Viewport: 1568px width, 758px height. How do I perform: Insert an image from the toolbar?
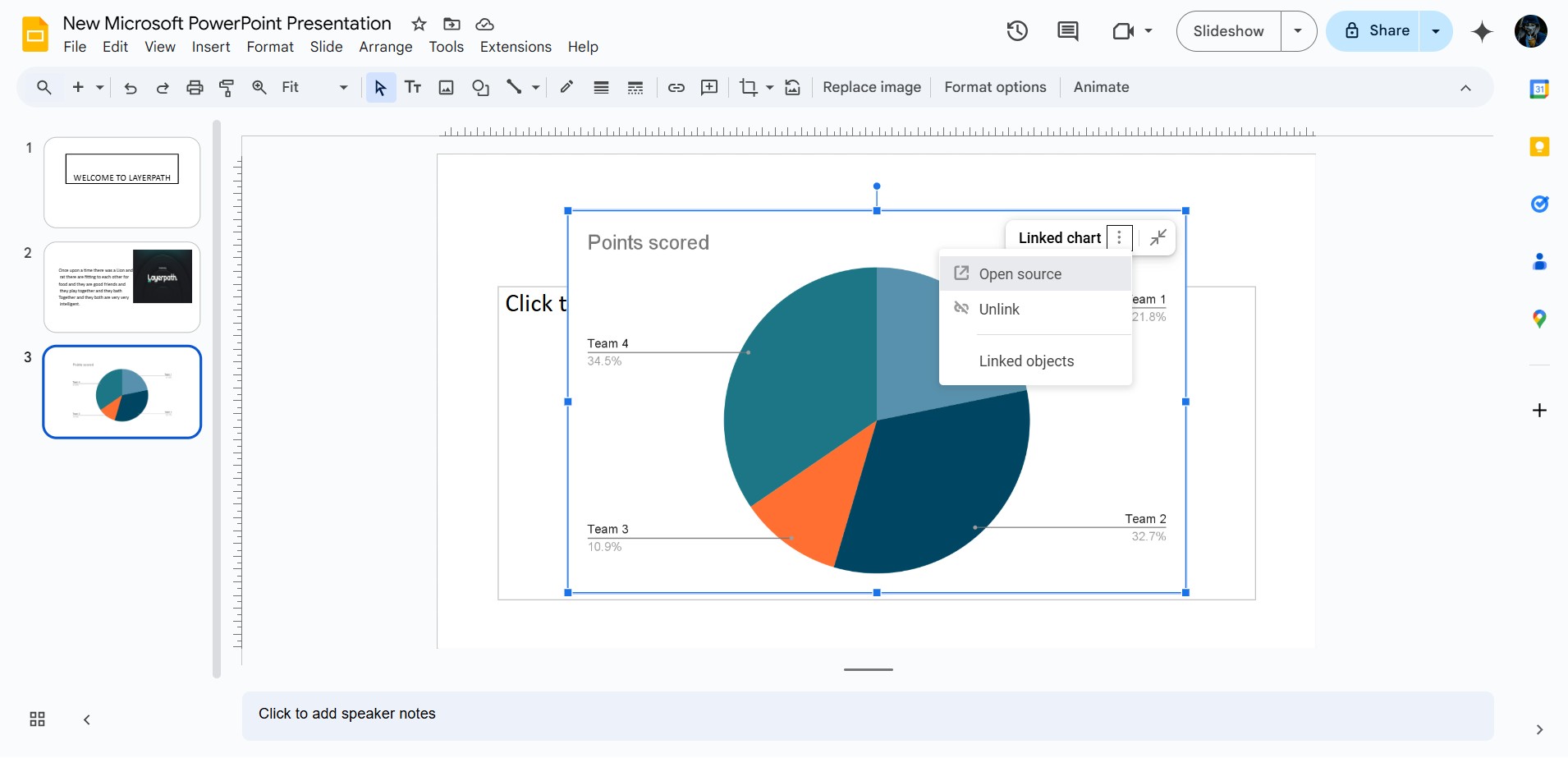446,87
